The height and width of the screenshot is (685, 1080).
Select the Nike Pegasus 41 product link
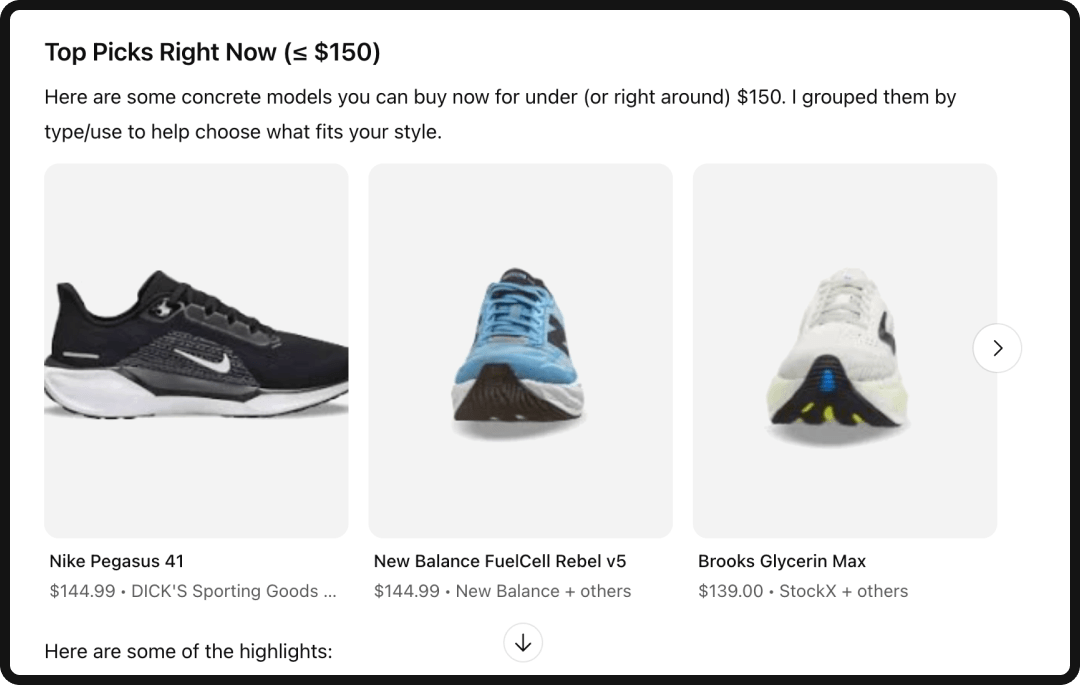pos(116,561)
